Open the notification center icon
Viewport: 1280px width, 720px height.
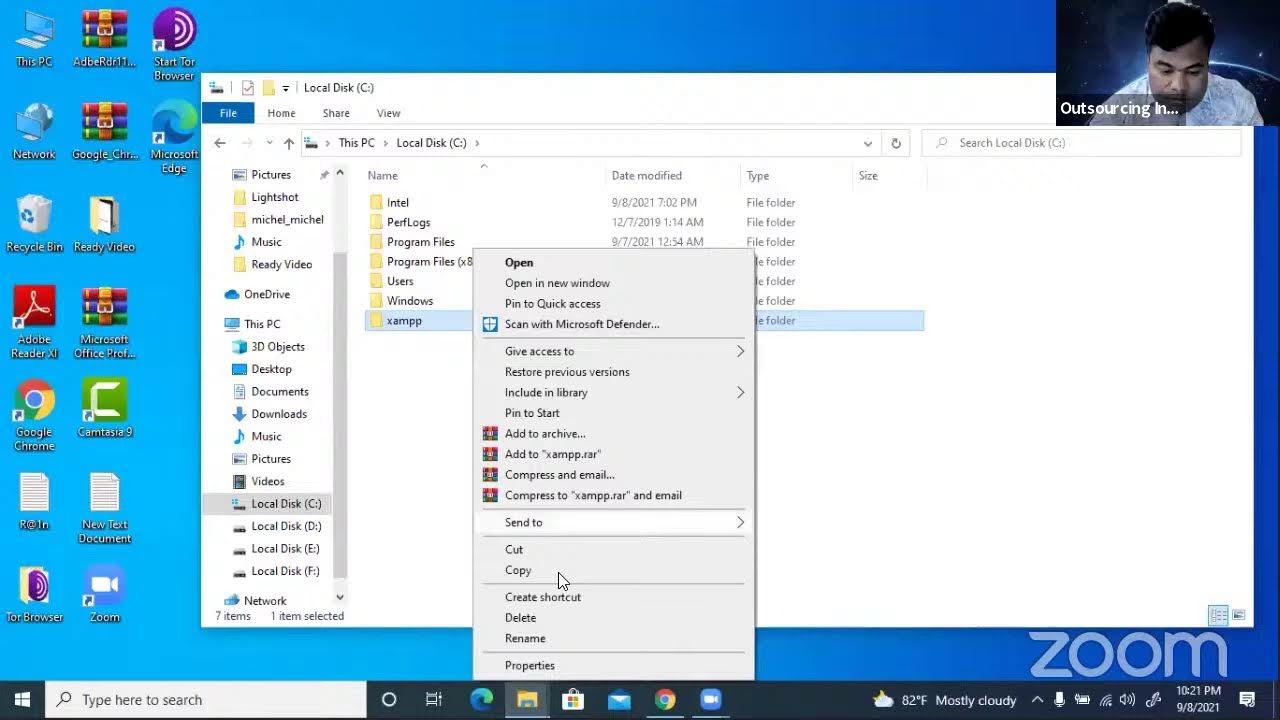pos(1247,700)
